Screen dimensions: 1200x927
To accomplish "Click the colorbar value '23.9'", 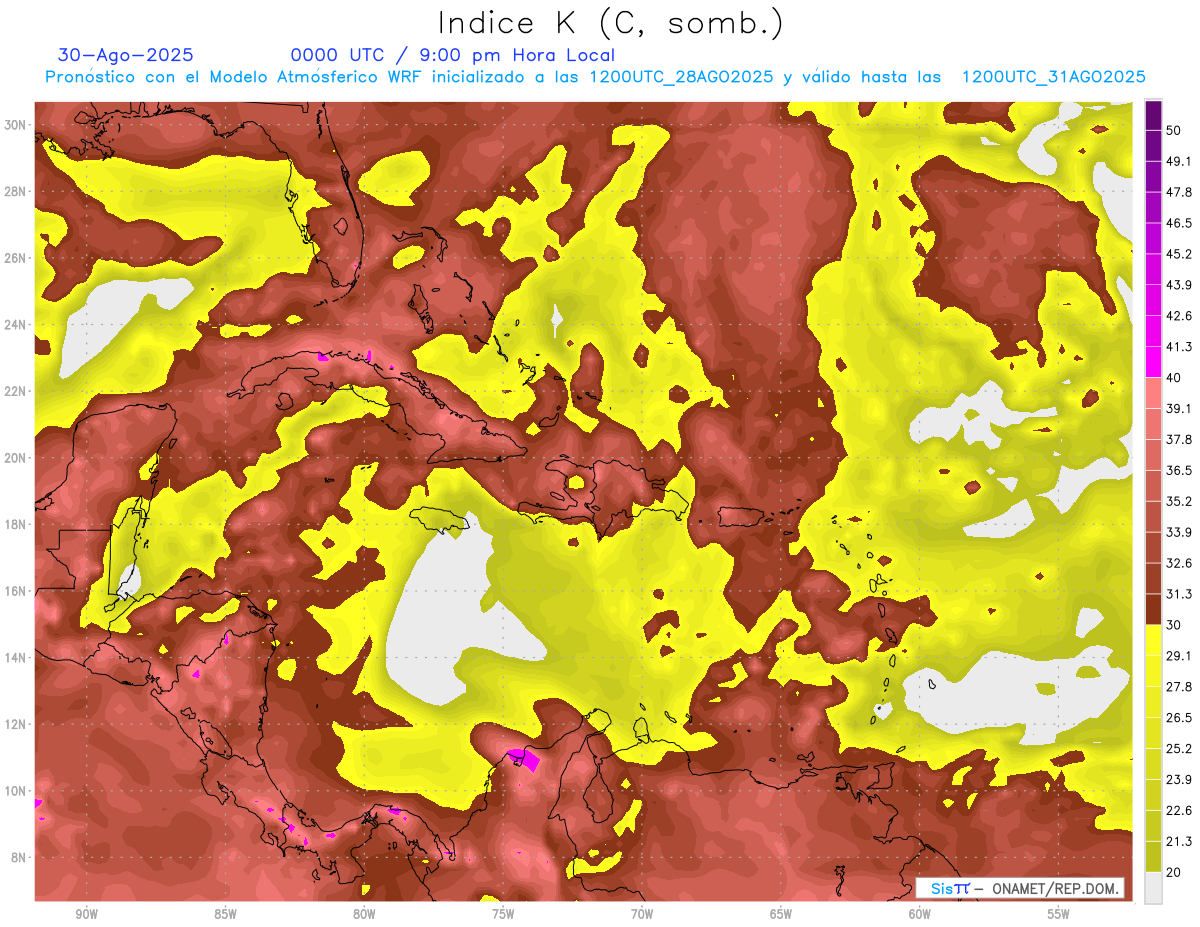I will tap(1179, 779).
